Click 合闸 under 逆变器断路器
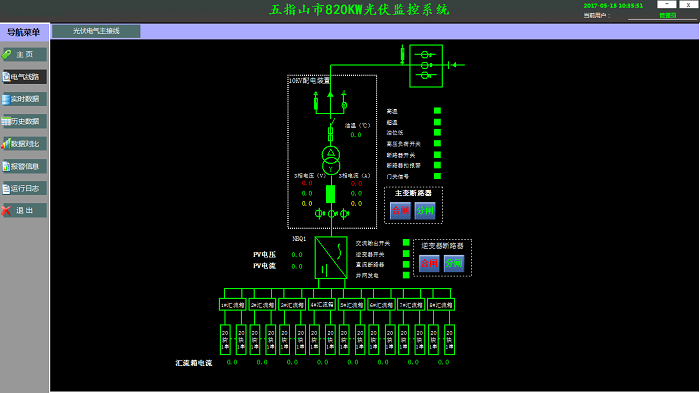Screen dimensions: 700x393 pos(429,263)
